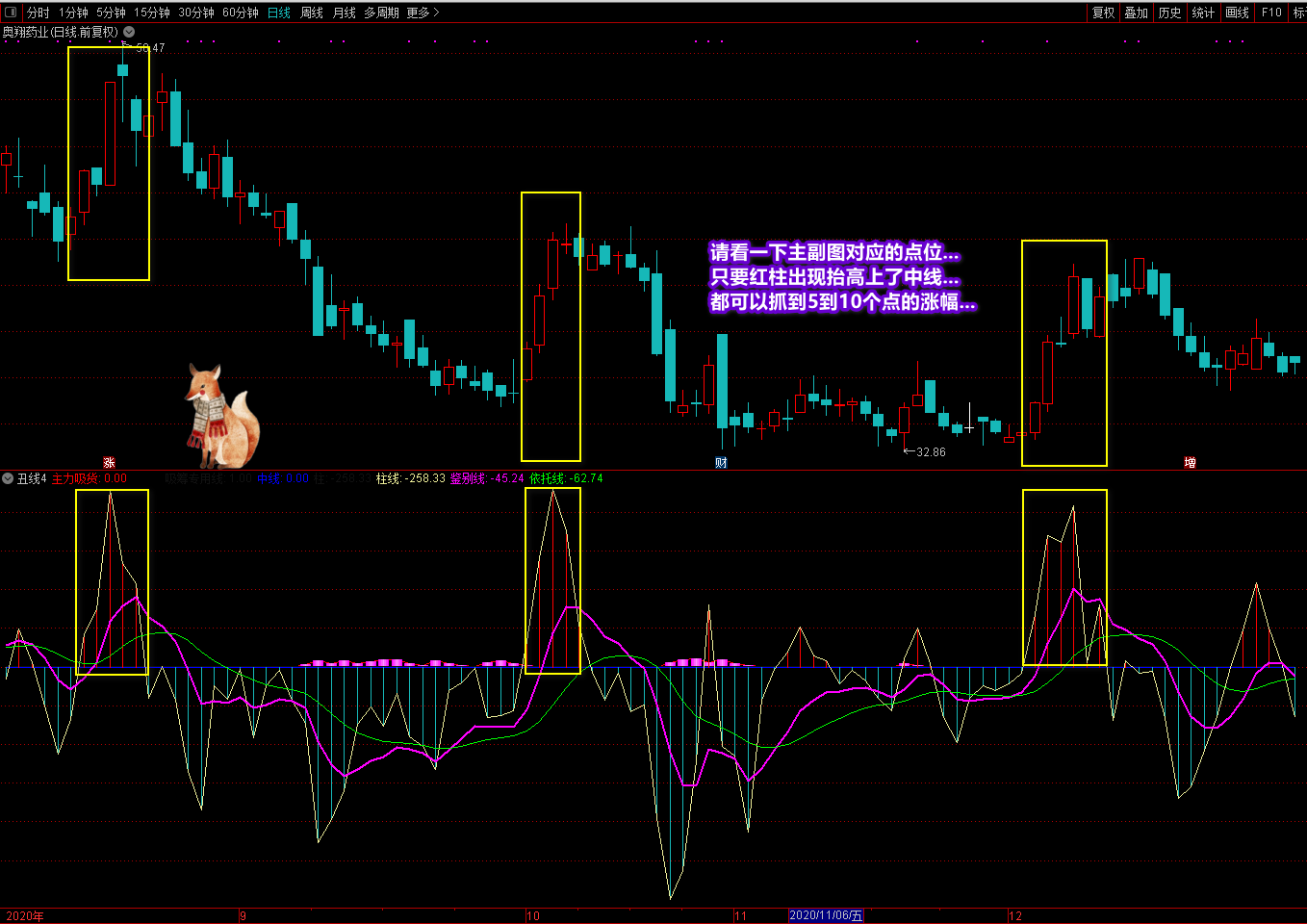Image resolution: width=1307 pixels, height=924 pixels.
Task: Expand the 丑线4 indicator dropdown arrow
Action: pos(8,478)
